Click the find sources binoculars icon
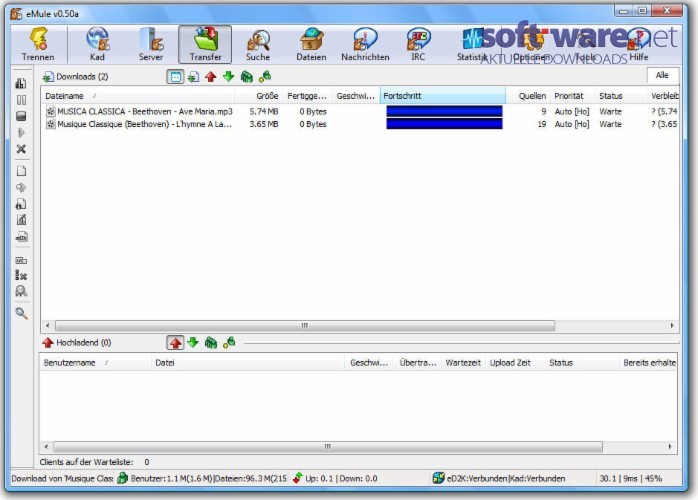 pyautogui.click(x=21, y=291)
